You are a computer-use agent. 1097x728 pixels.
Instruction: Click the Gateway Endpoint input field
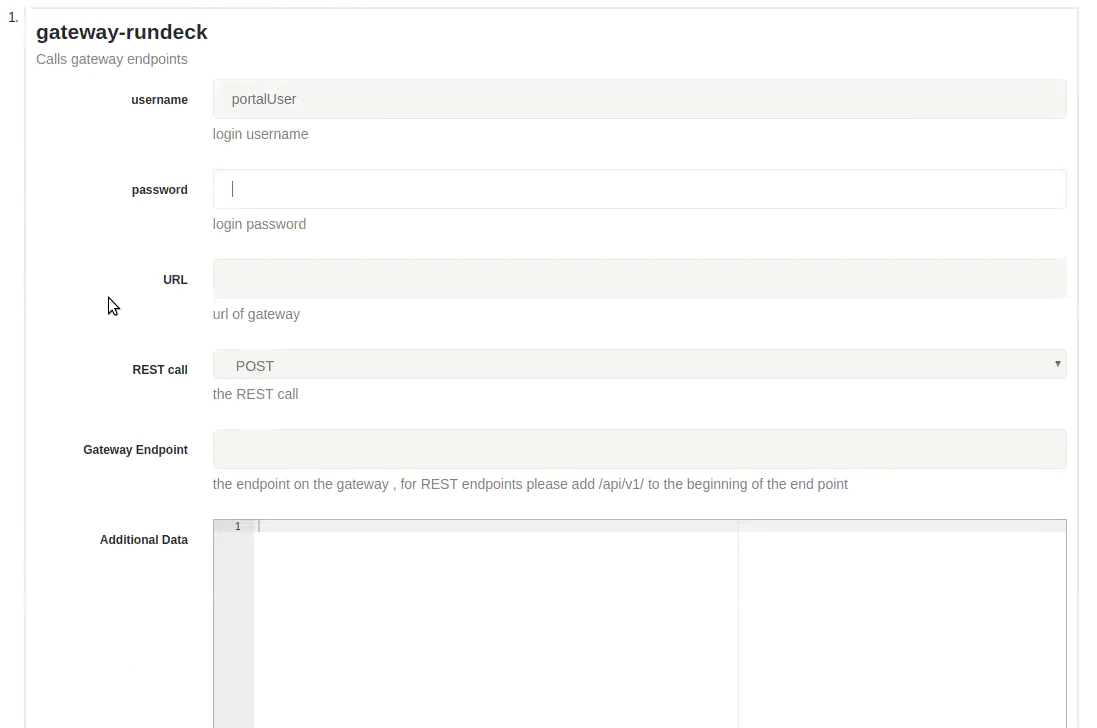[639, 449]
